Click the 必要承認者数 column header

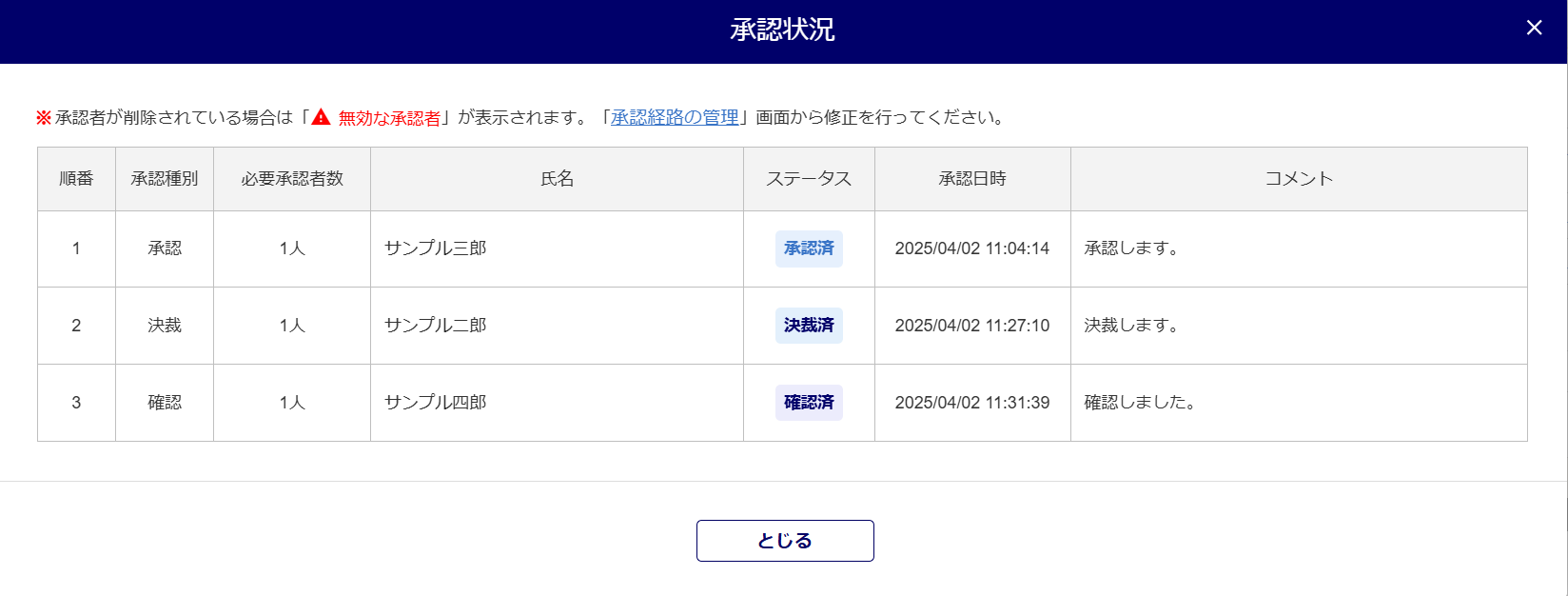[x=292, y=179]
